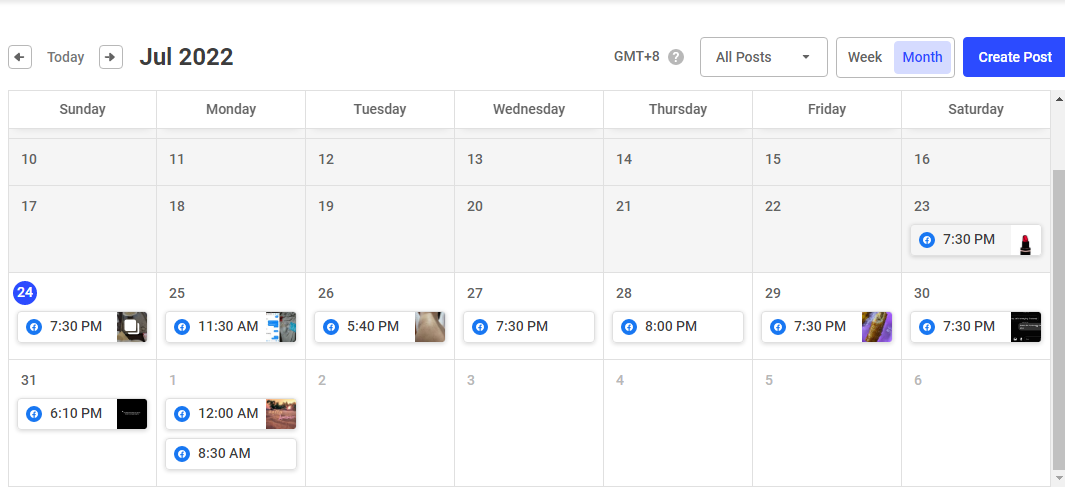Viewport: 1065px width, 501px height.
Task: Click Facebook icon on 8:00 PM post
Action: [x=629, y=327]
